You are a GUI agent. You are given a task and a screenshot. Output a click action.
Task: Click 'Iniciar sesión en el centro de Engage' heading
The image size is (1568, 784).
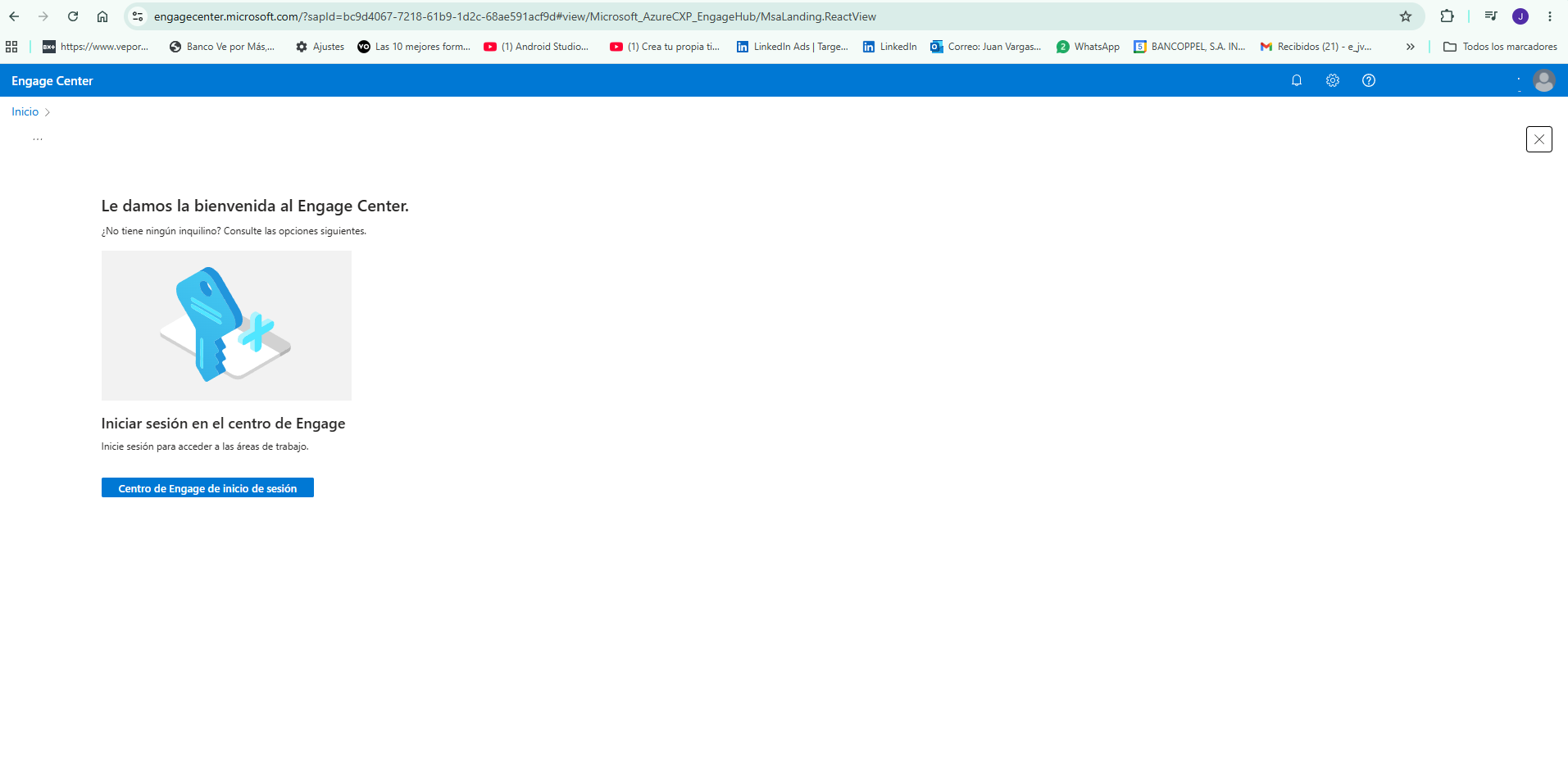click(x=223, y=424)
